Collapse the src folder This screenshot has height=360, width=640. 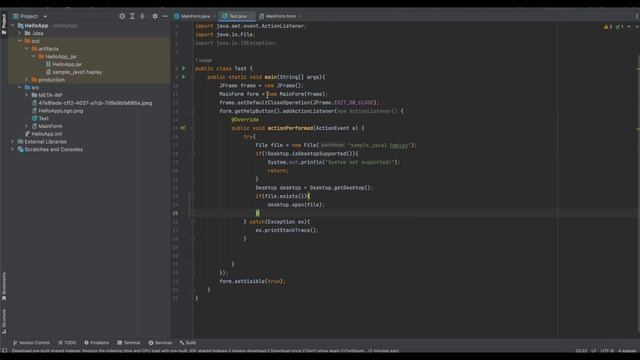20,88
